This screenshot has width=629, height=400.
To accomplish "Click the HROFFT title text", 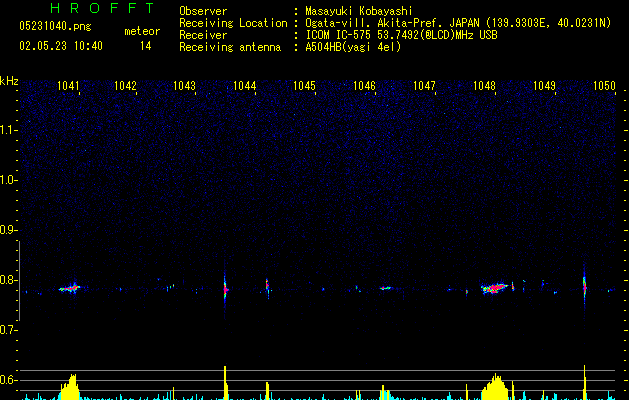I will (x=102, y=8).
